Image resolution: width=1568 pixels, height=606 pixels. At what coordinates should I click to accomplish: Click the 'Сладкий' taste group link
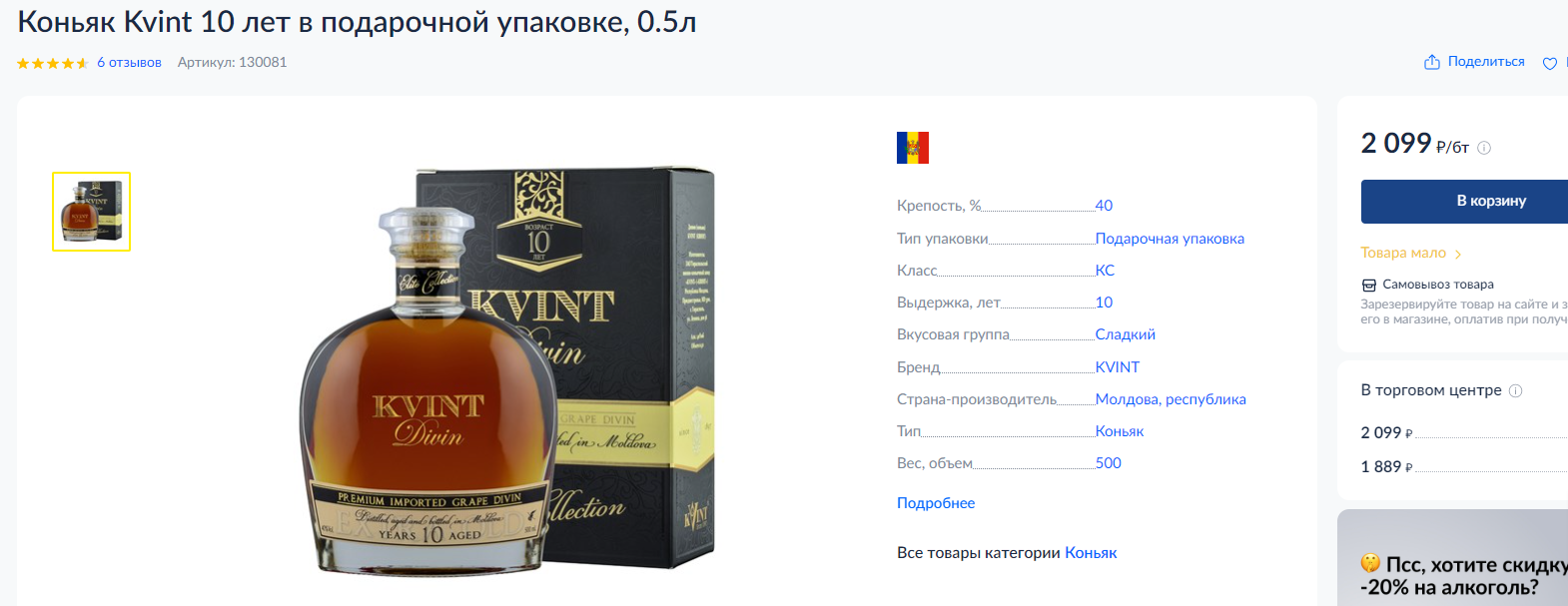pos(1126,334)
